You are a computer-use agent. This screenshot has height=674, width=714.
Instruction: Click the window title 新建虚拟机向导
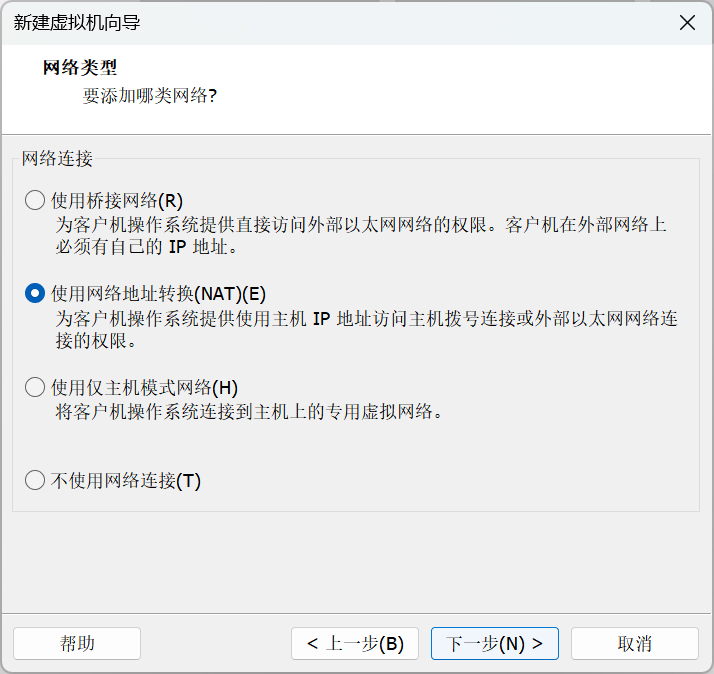click(x=77, y=23)
